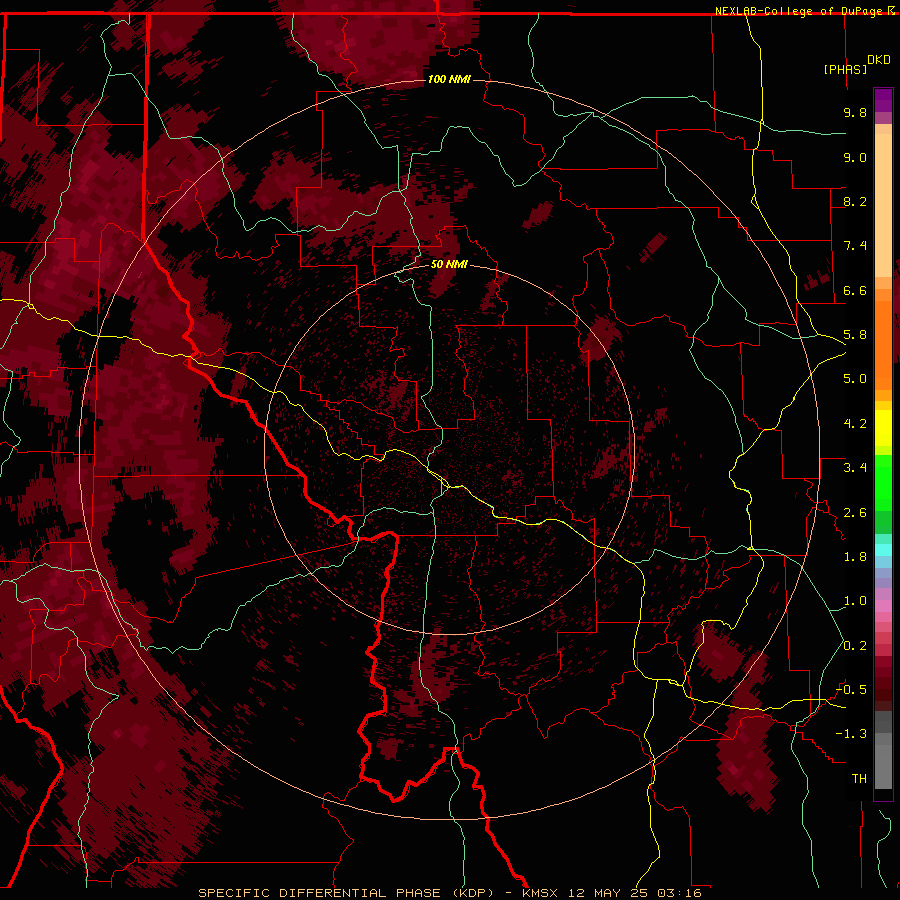Click the 50 NMI range ring label
Image resolution: width=900 pixels, height=900 pixels.
(449, 264)
